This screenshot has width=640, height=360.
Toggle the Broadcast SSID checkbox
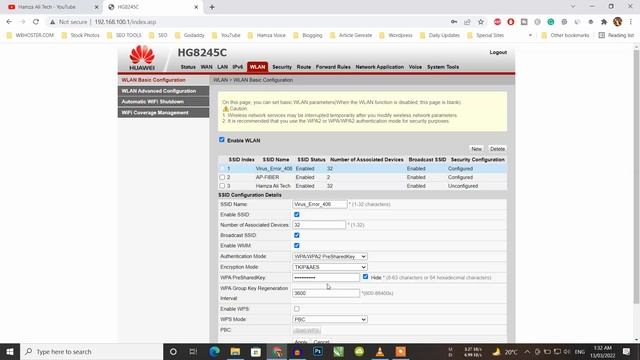297,235
